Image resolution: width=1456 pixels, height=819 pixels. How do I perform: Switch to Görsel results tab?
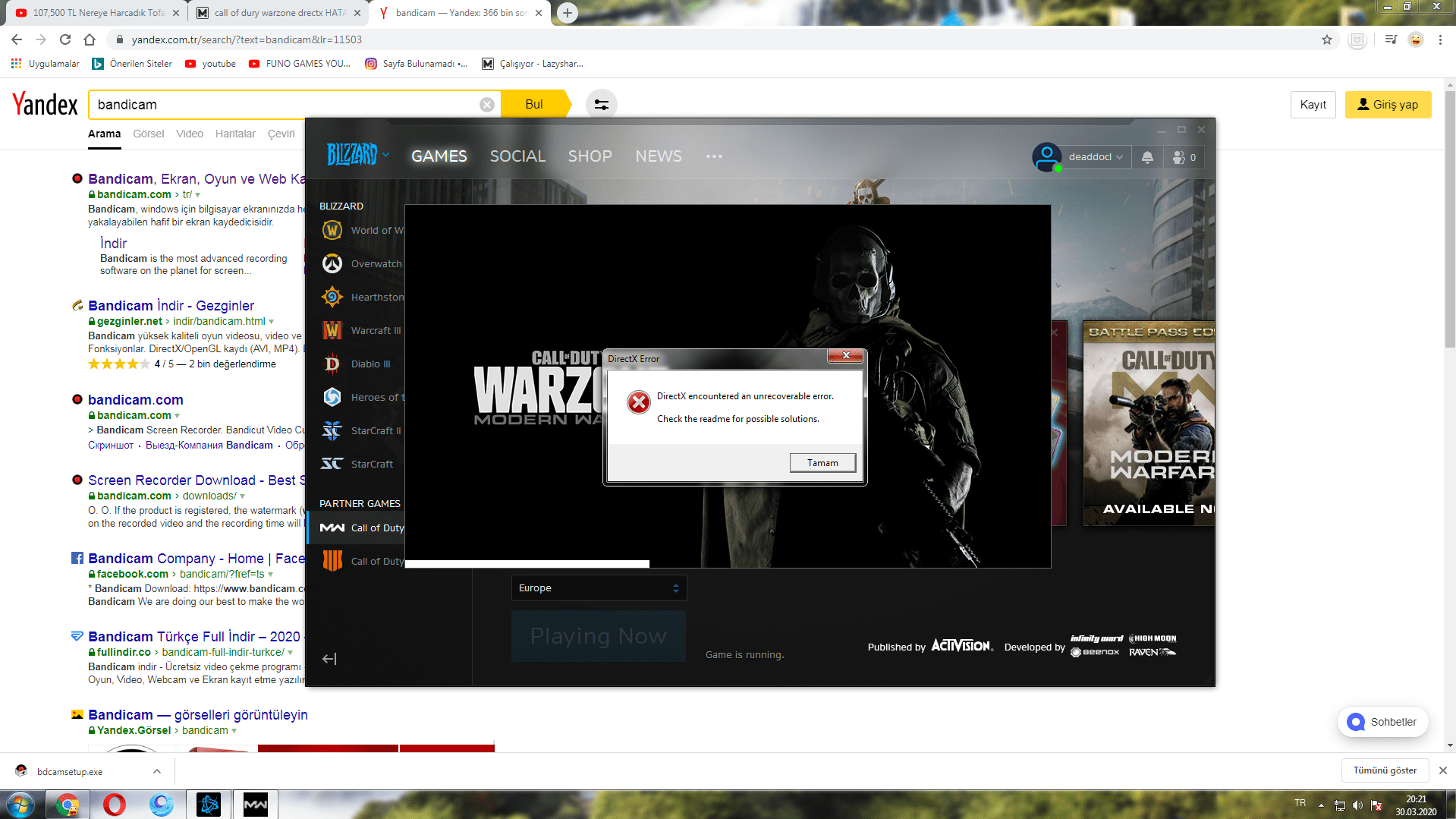coord(149,134)
